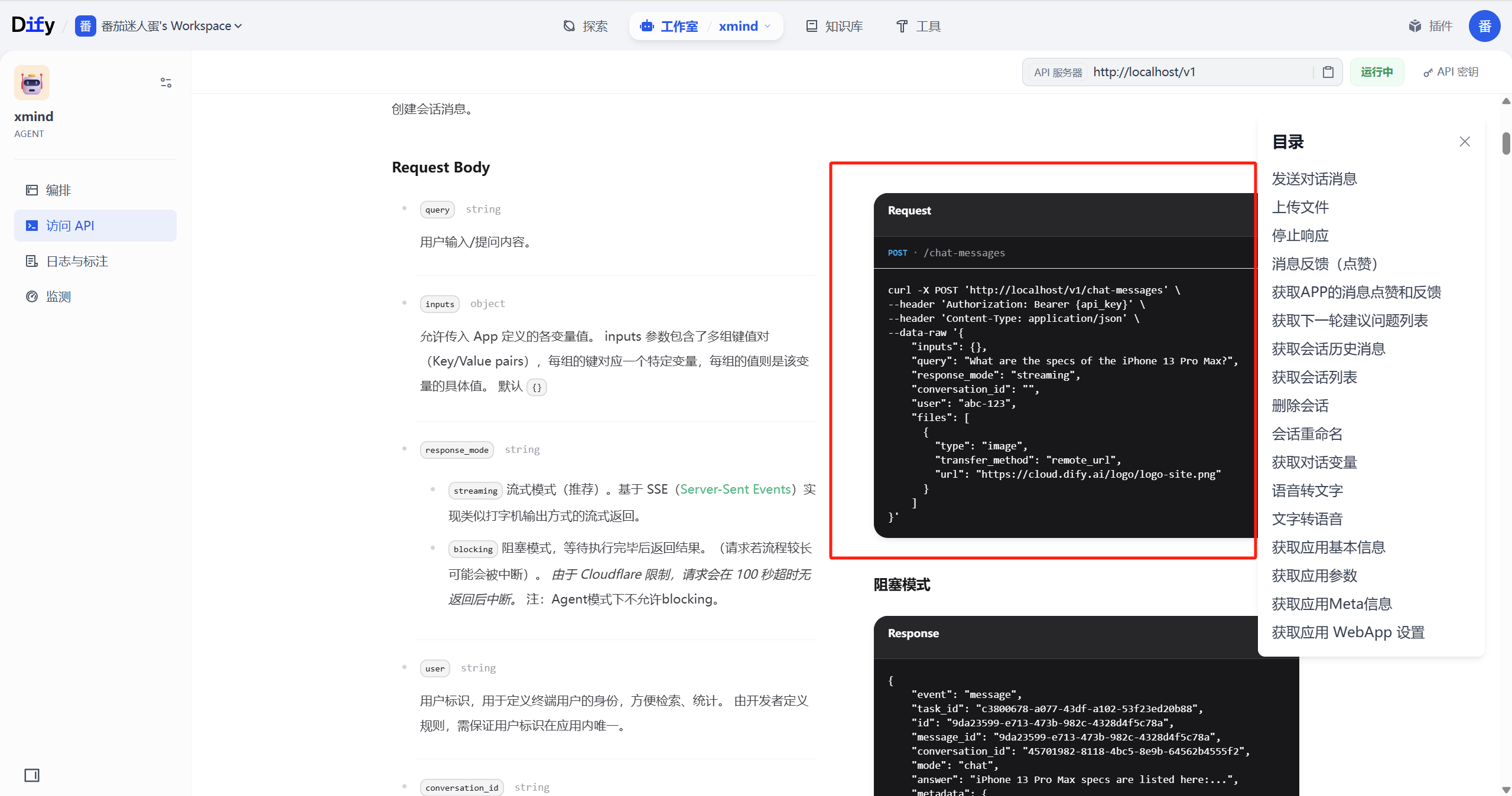Close the 目录 table of contents panel

tap(1464, 142)
